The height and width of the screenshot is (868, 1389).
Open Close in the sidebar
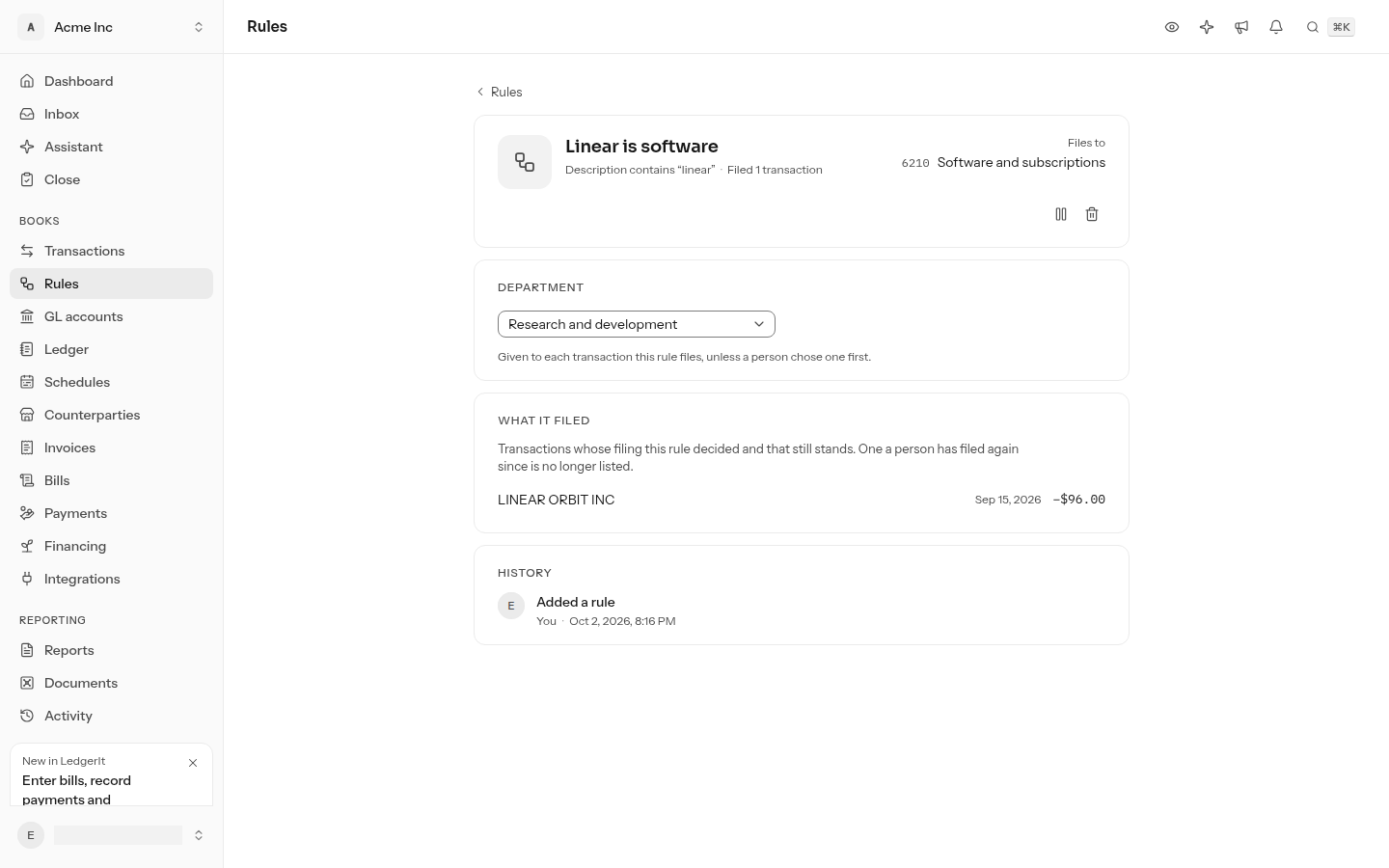click(112, 179)
